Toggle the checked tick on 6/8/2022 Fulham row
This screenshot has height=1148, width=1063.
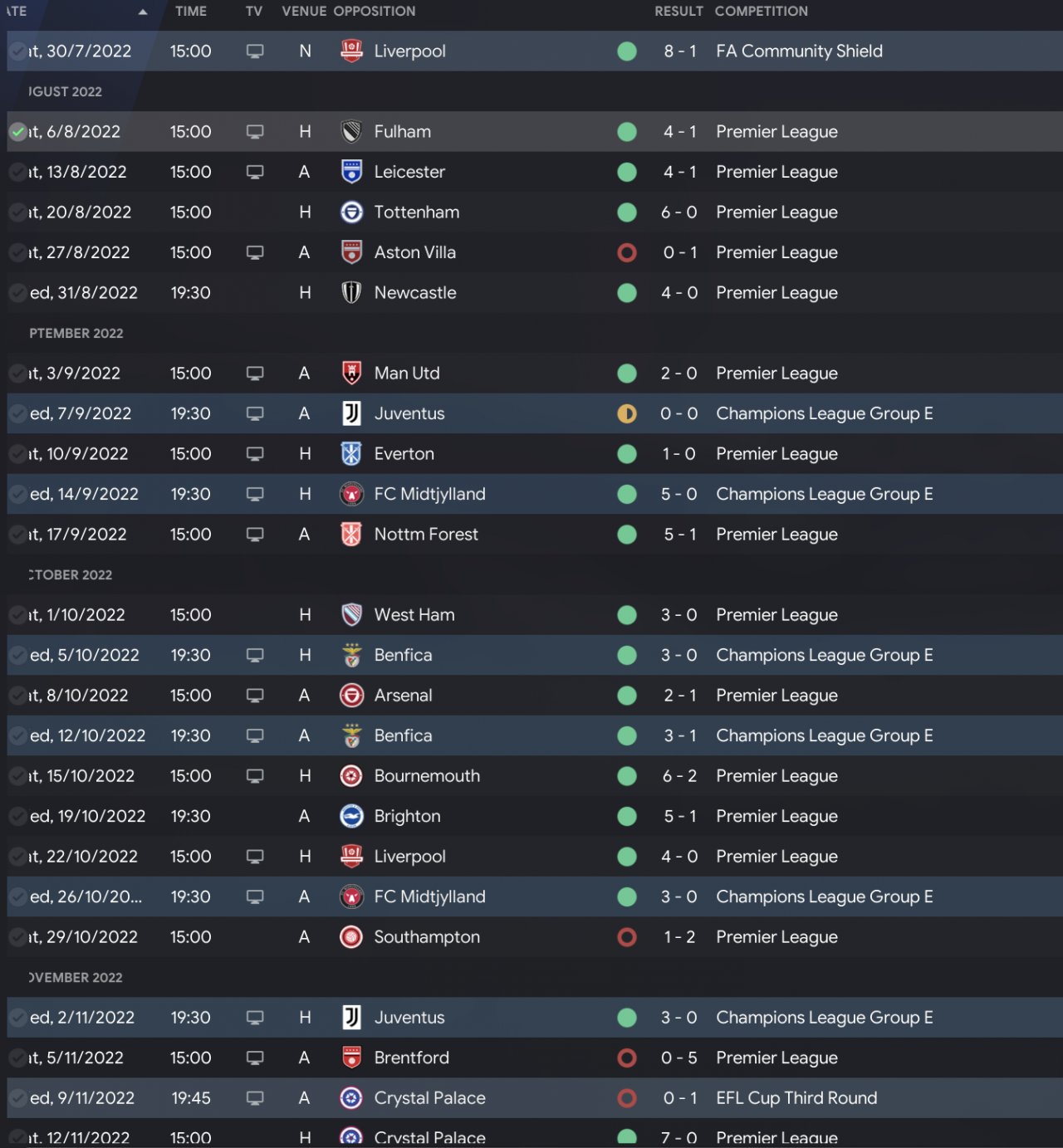click(x=18, y=132)
